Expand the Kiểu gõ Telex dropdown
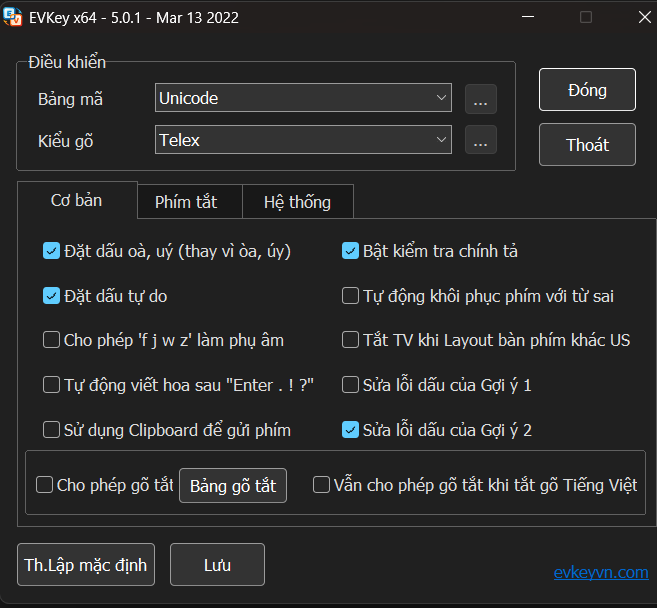657x608 pixels. click(304, 140)
